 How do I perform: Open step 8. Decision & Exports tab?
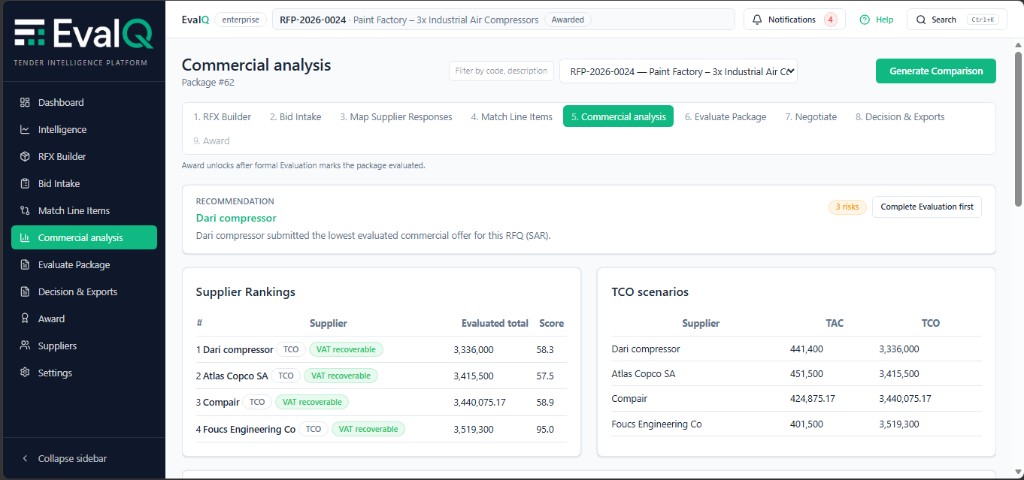[x=899, y=116]
